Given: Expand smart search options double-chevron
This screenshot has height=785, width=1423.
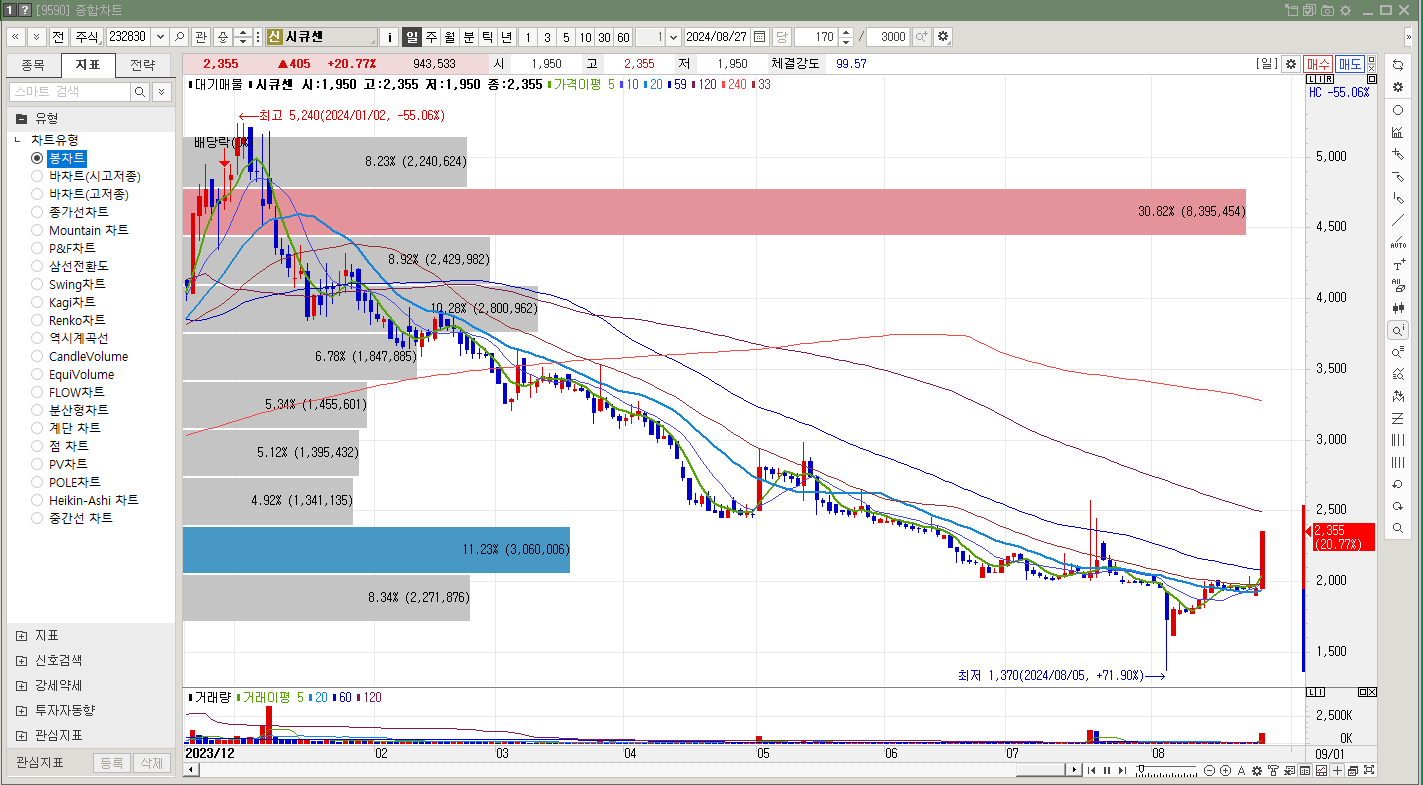Looking at the screenshot, I should tap(161, 91).
